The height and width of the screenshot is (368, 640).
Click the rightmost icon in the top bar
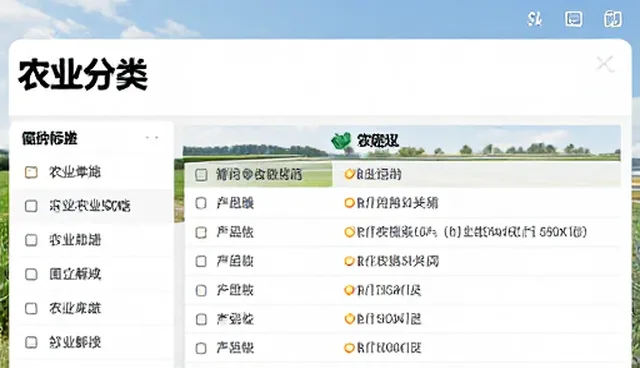point(613,19)
